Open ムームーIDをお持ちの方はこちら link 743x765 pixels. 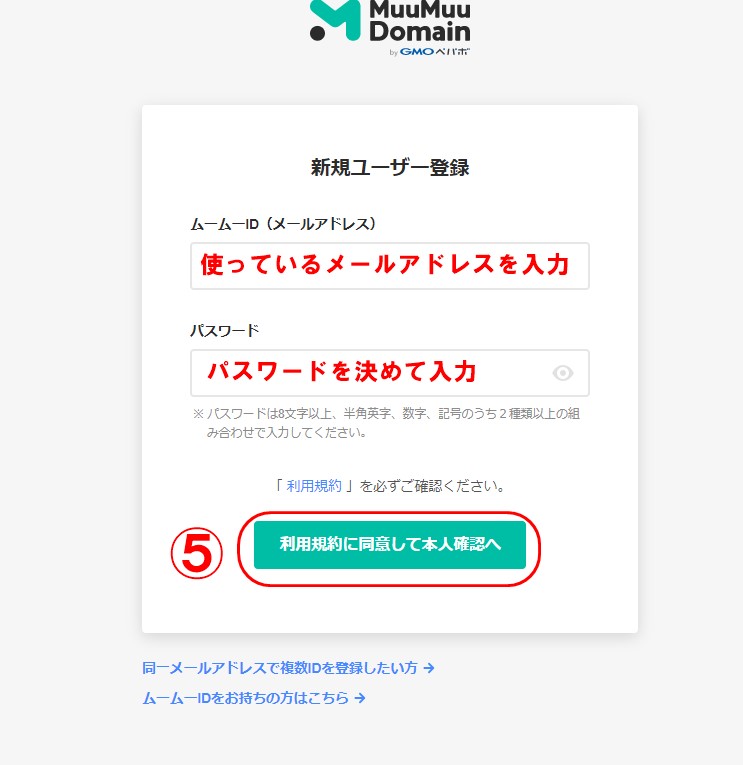pyautogui.click(x=245, y=698)
